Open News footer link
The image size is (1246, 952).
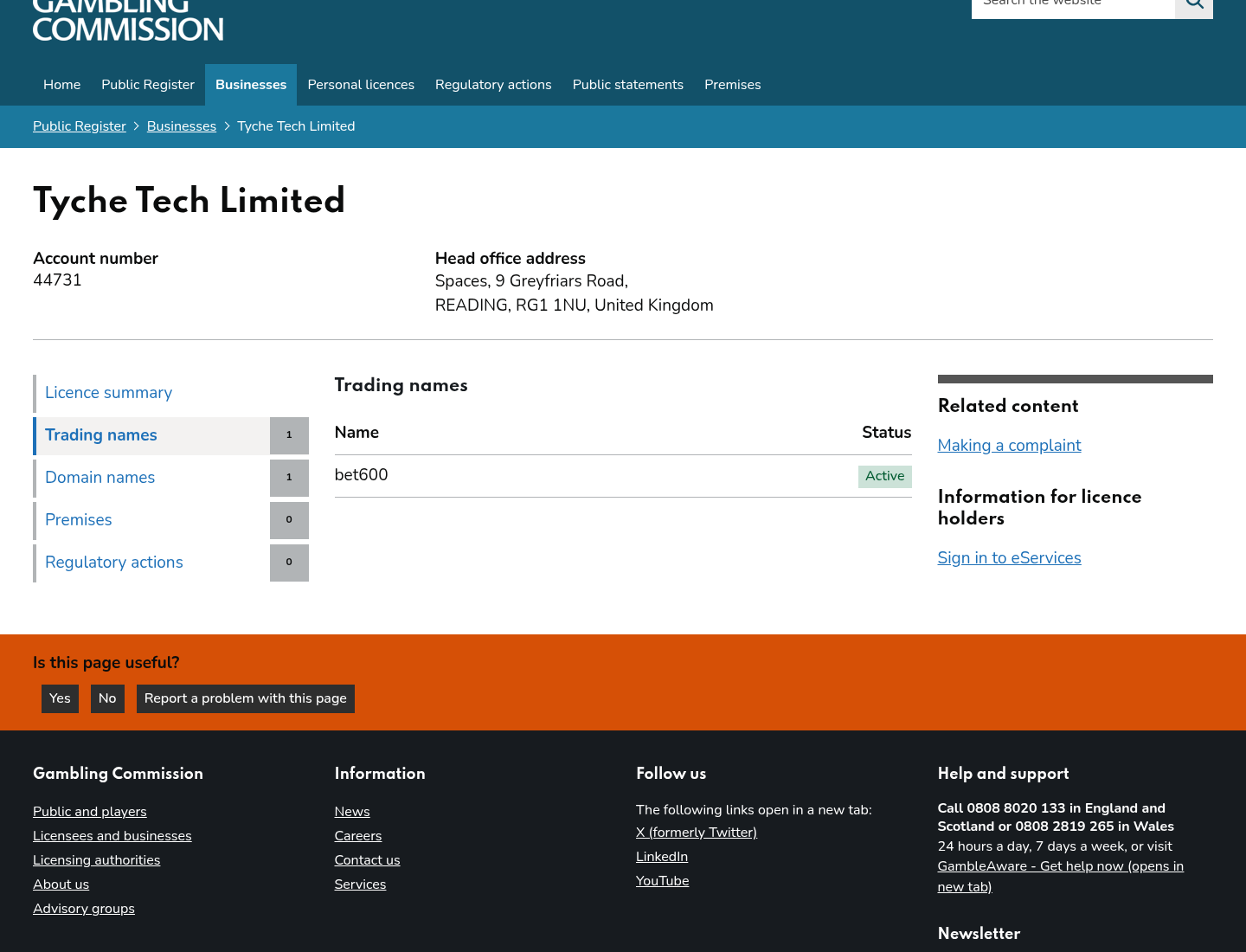352,812
